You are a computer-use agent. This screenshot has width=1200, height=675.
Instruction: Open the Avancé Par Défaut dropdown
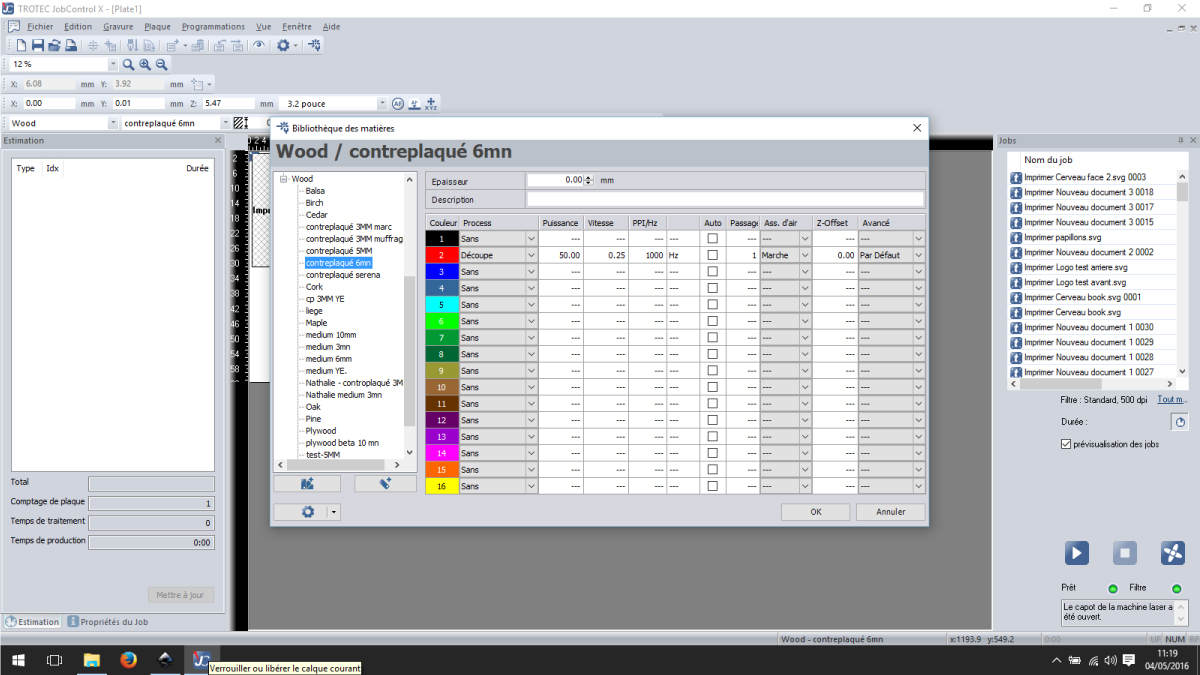tap(918, 255)
